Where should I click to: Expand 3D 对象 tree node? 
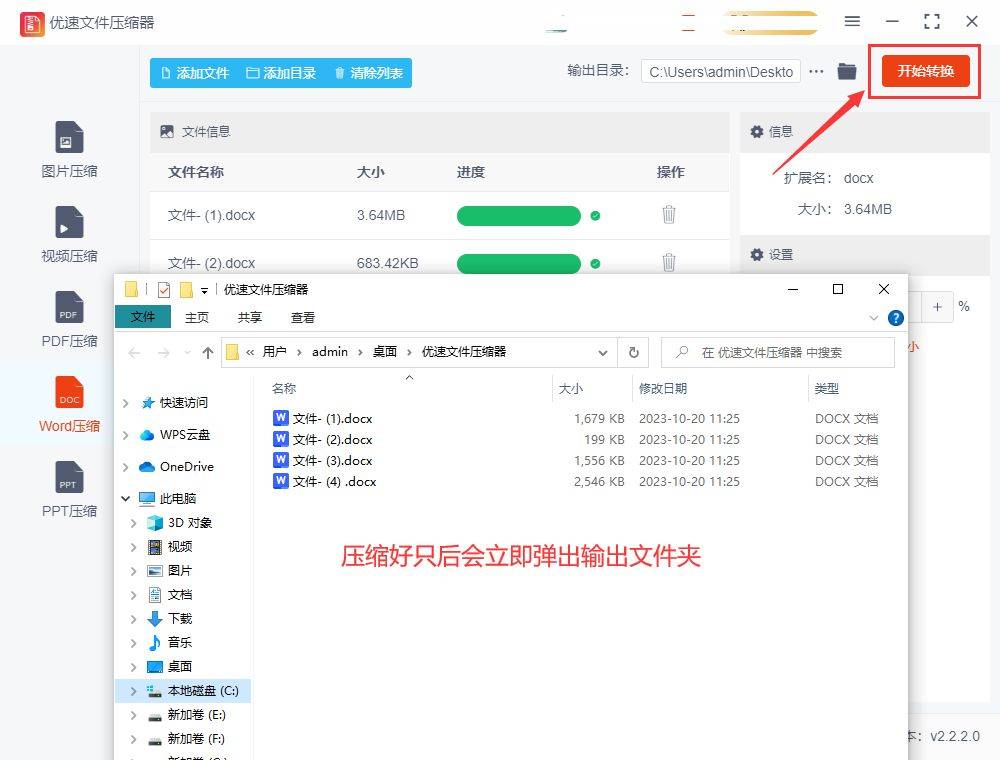click(133, 523)
